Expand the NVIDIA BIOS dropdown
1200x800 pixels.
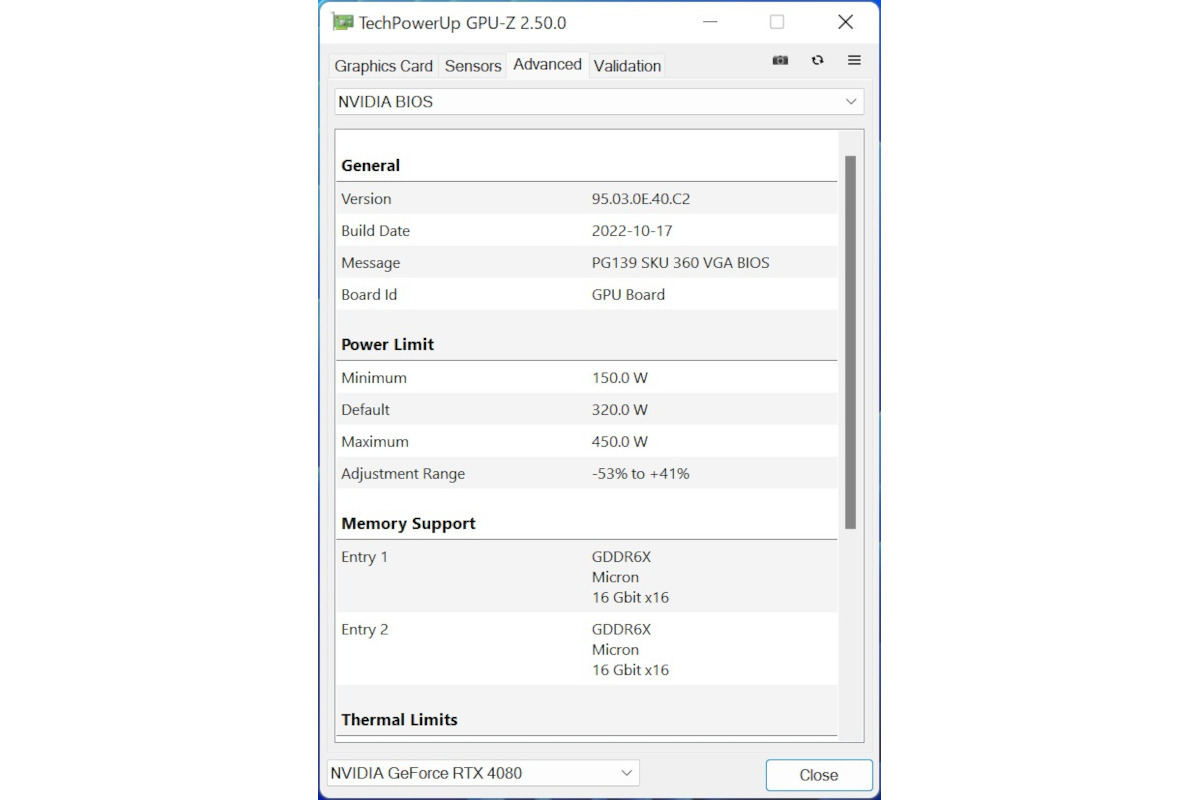[599, 102]
